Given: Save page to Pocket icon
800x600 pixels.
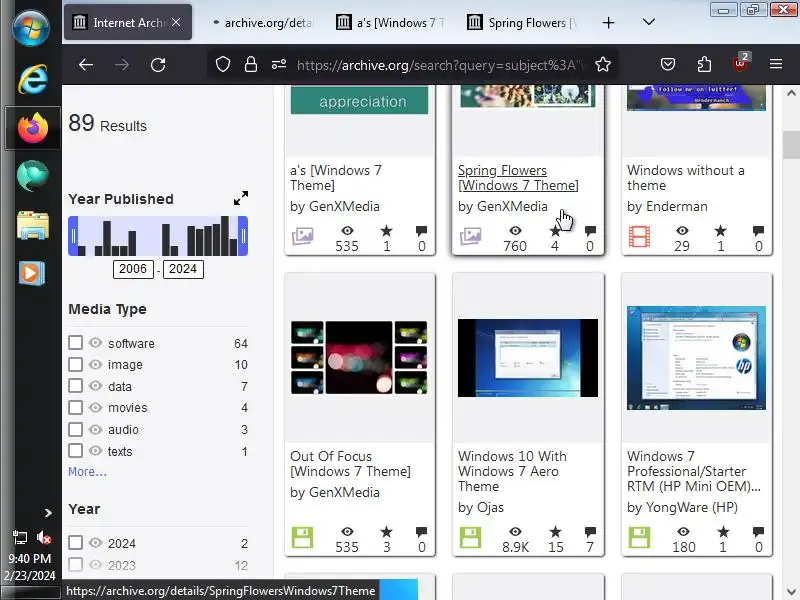Looking at the screenshot, I should coord(668,65).
